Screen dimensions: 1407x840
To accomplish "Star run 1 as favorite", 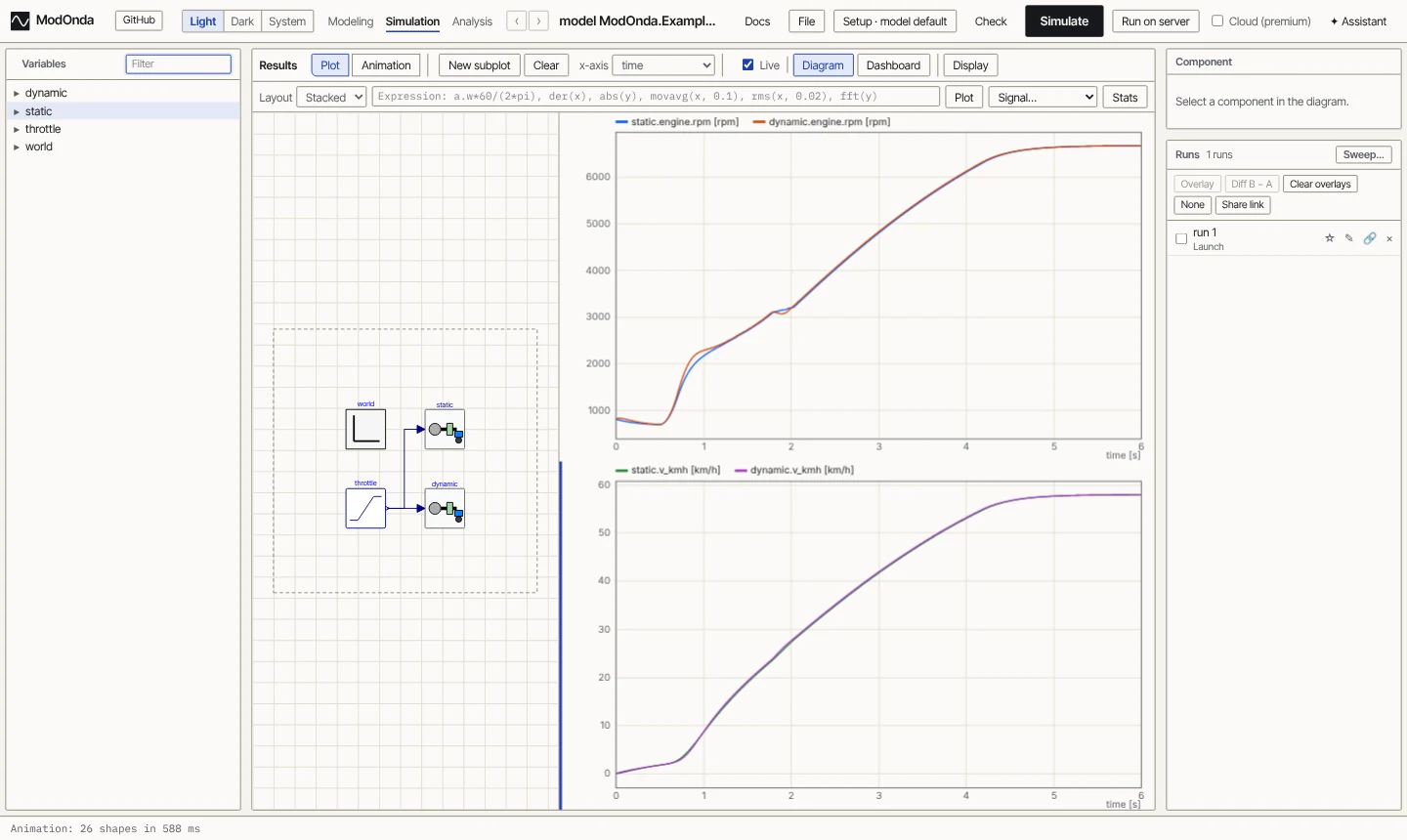I will pos(1329,238).
